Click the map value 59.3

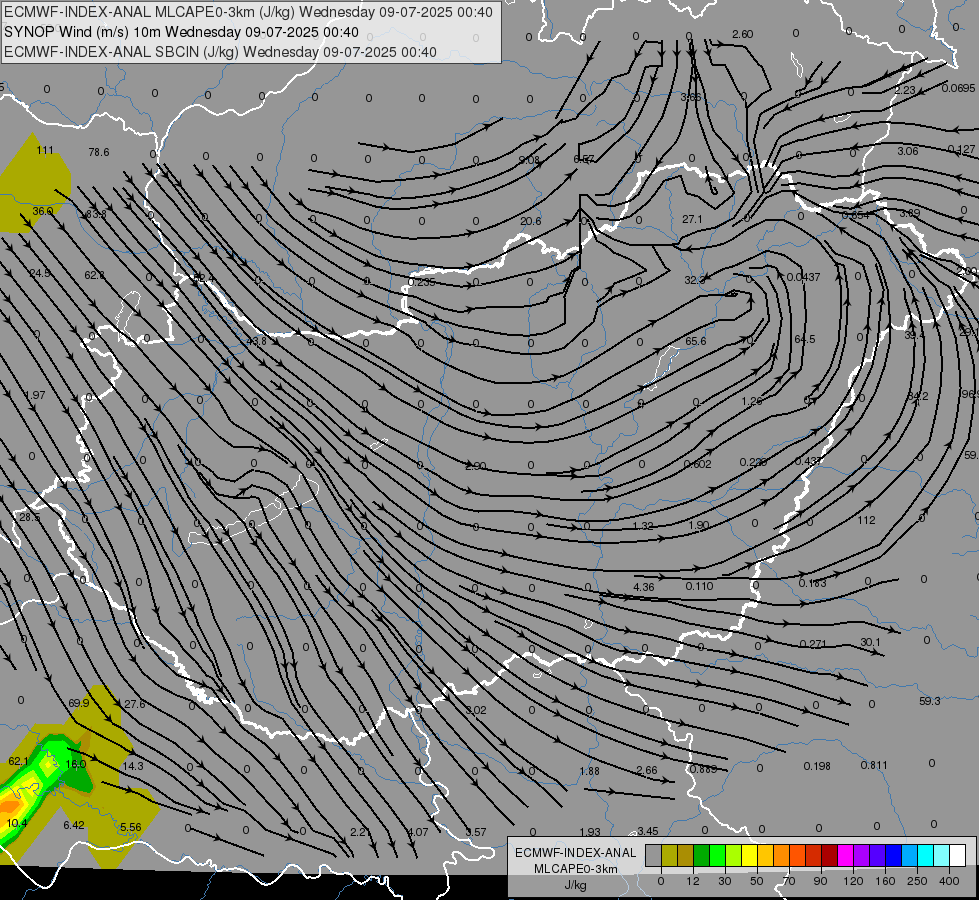(x=930, y=701)
